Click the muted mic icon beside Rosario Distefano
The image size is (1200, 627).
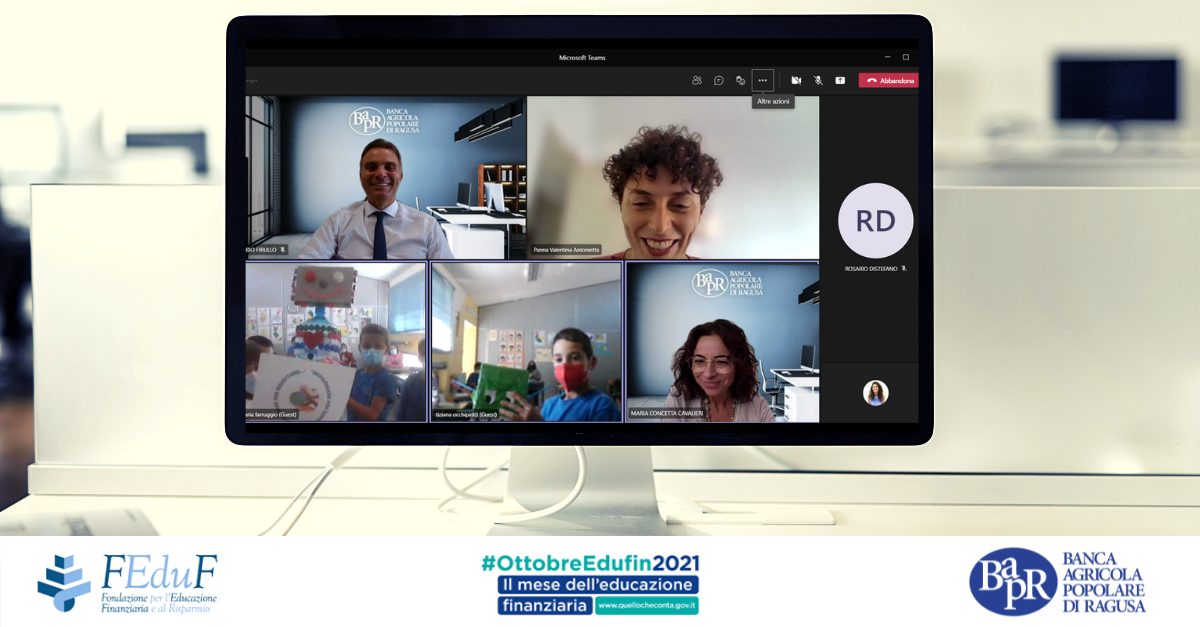[x=904, y=269]
